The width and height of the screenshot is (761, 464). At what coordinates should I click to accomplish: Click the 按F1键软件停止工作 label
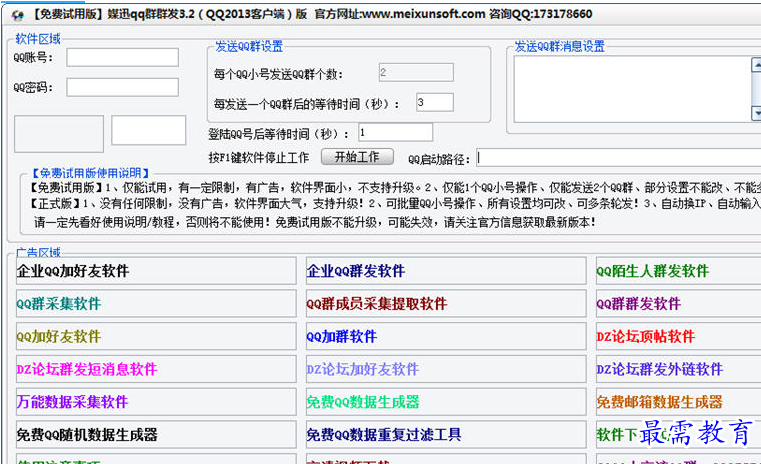259,158
